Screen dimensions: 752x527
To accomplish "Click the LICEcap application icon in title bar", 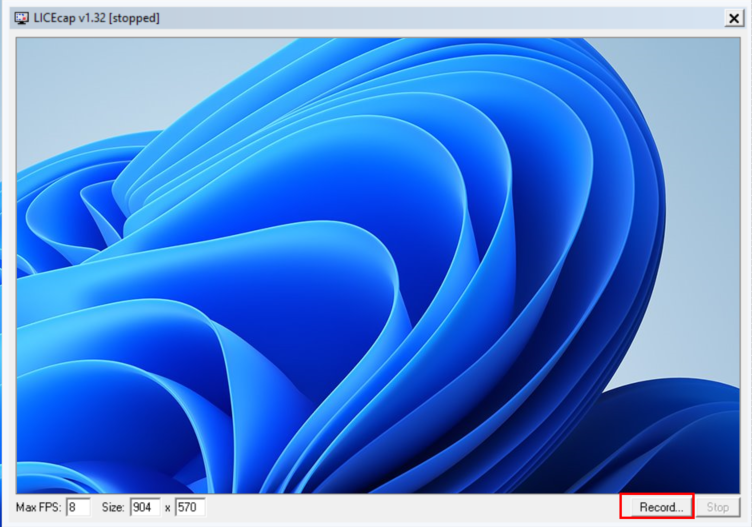I will tap(21, 18).
